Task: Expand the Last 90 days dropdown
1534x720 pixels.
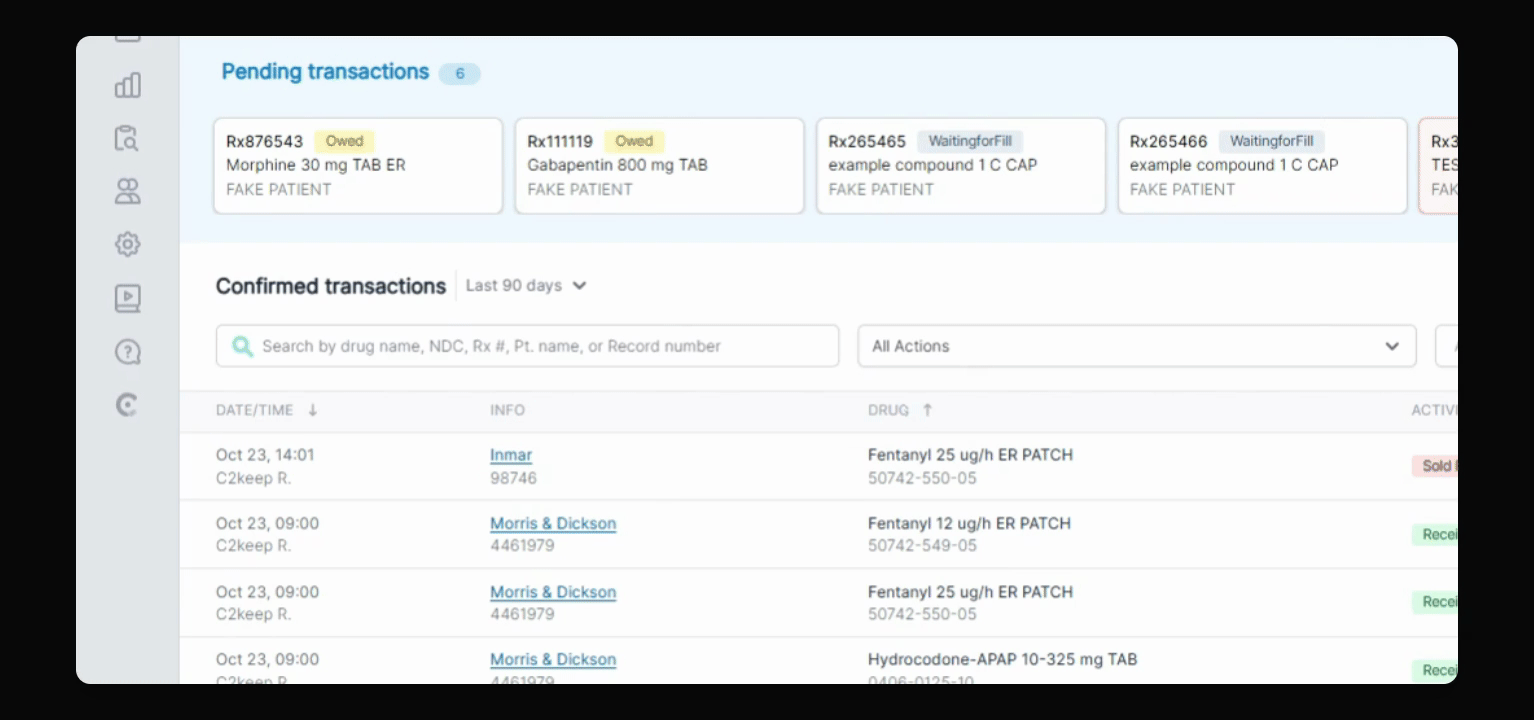Action: point(526,286)
